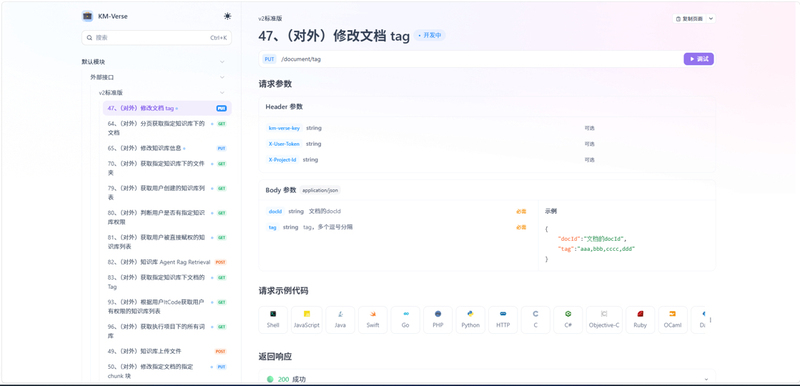
Task: Click the KM-Verse site title
Action: coord(113,16)
